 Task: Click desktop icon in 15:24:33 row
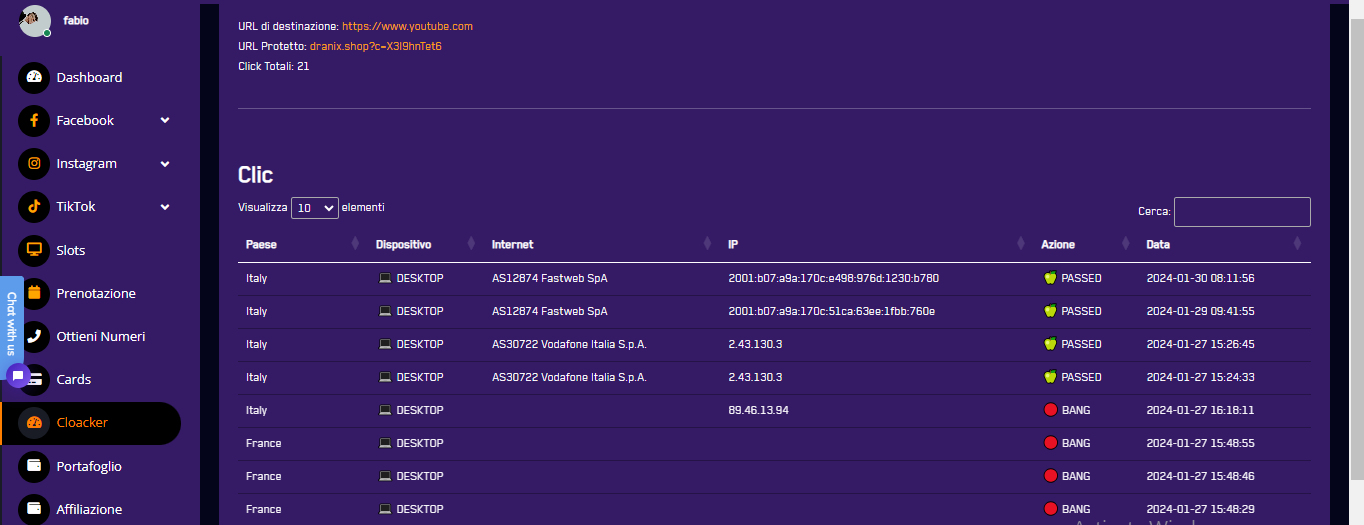point(384,377)
